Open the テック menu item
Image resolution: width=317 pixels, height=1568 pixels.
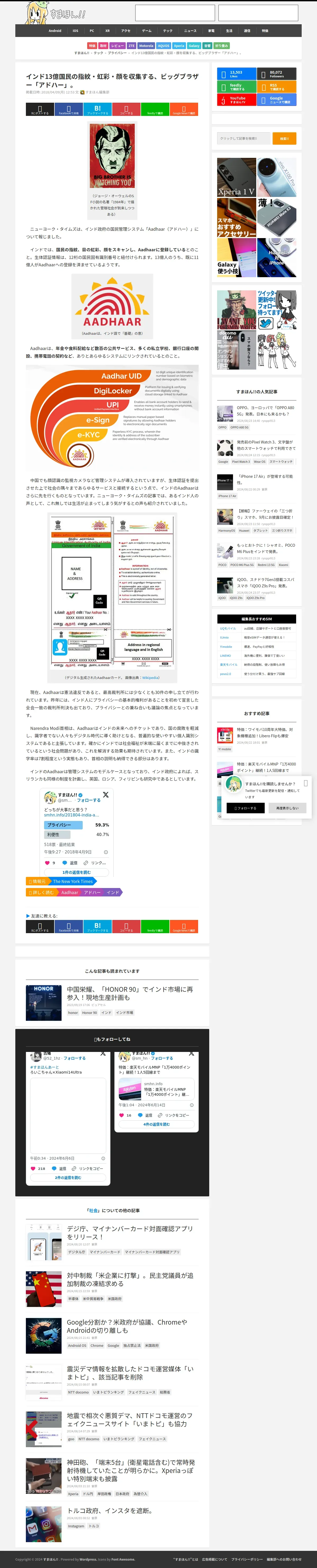point(168,30)
